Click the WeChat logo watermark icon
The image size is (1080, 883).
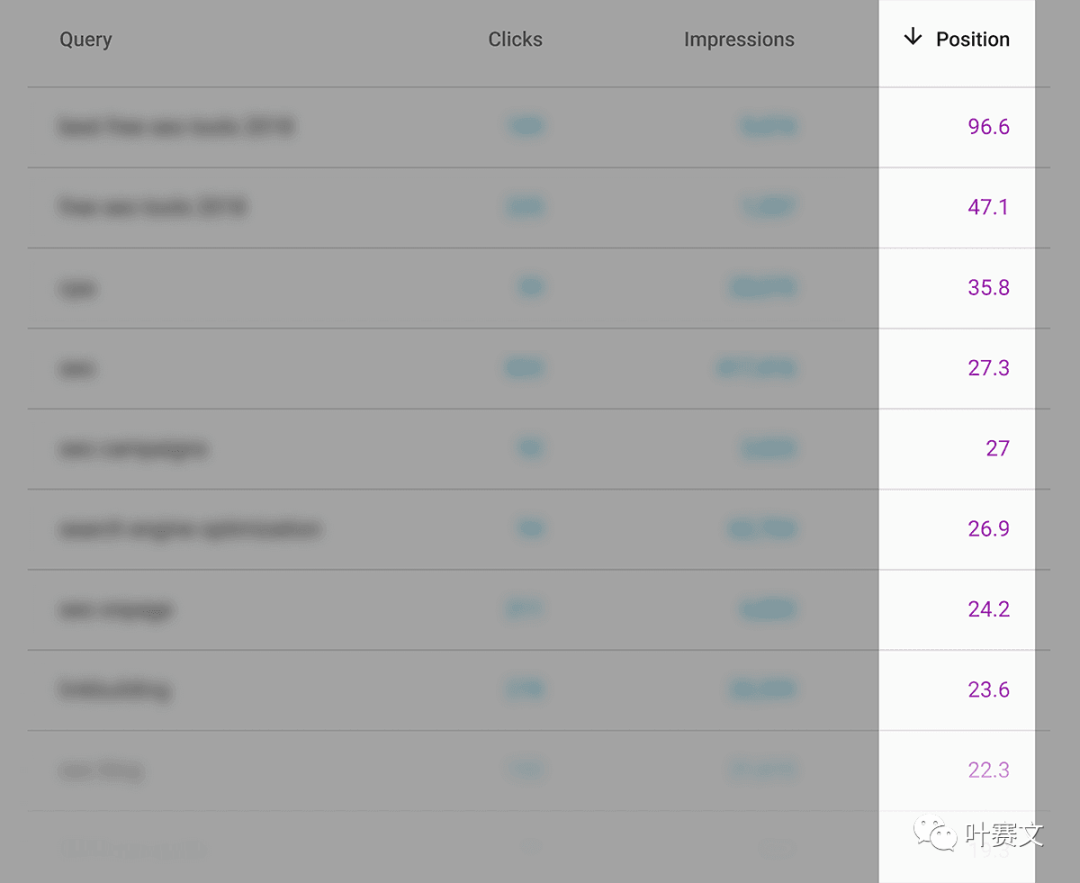(x=935, y=833)
